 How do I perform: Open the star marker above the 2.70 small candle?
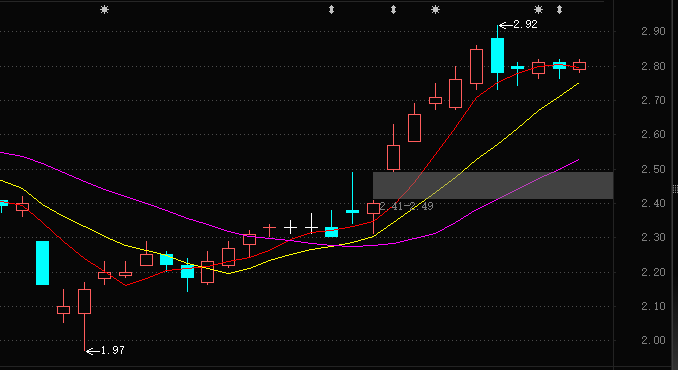click(x=435, y=10)
